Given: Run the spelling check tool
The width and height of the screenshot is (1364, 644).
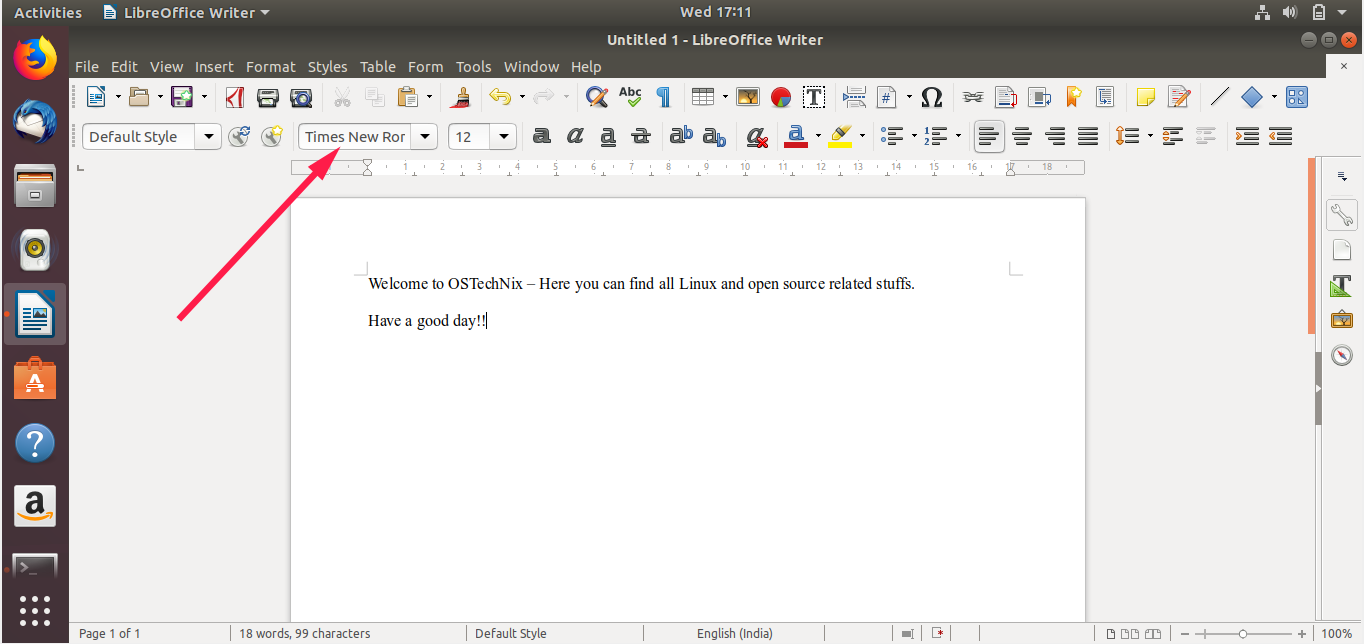Looking at the screenshot, I should [x=630, y=97].
